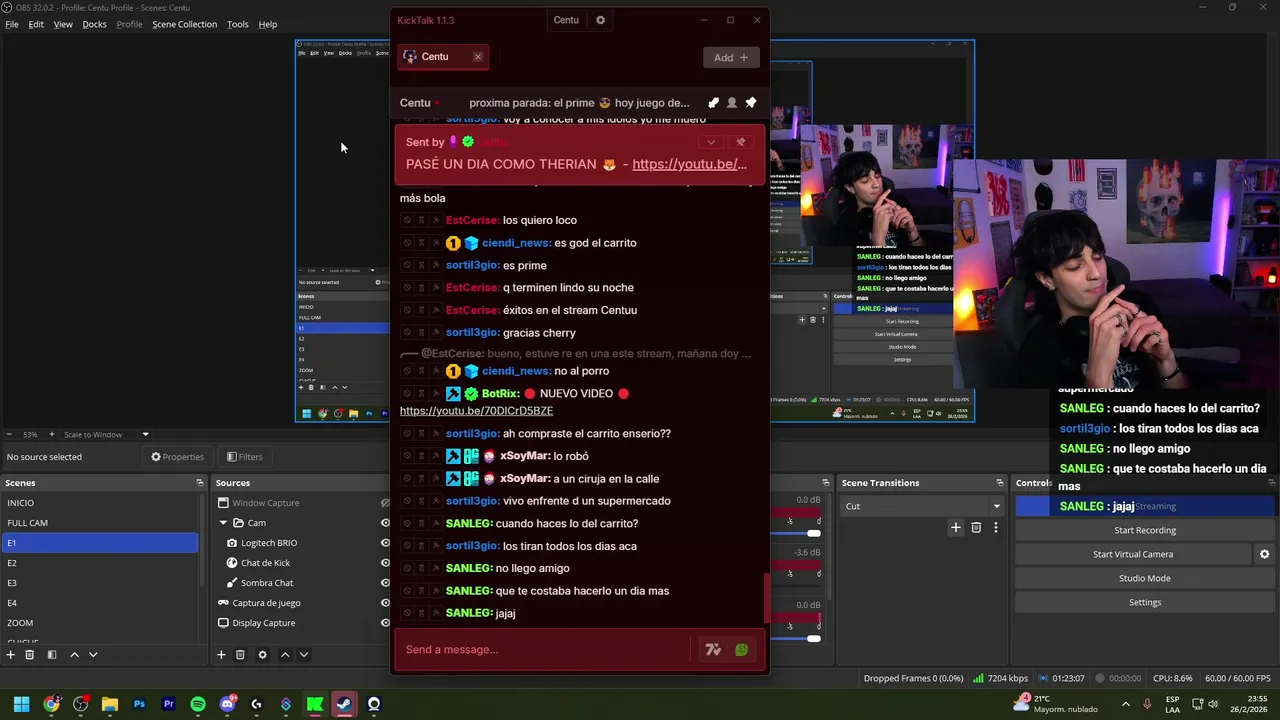Hide the pinned message using unpin icon

pyautogui.click(x=741, y=142)
